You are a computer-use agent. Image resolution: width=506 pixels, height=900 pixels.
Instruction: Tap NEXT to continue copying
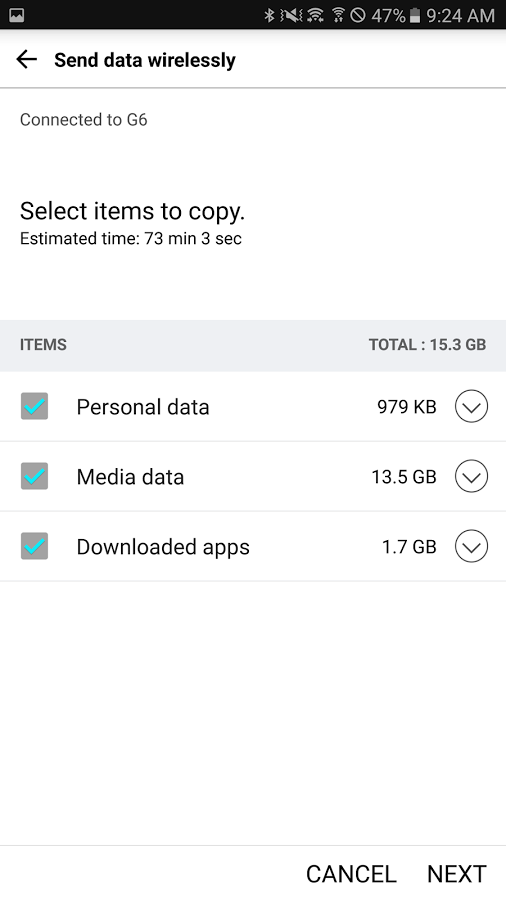pos(457,874)
